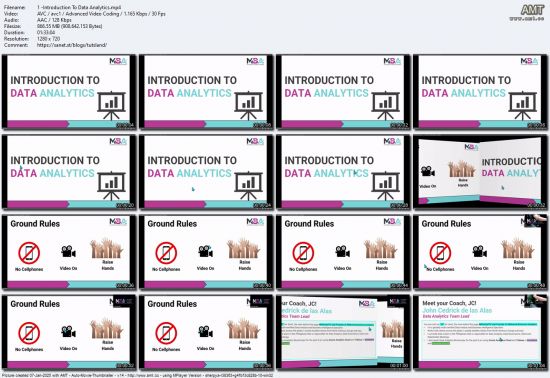This screenshot has width=550, height=378.
Task: Open the first Introduction to Data Analytics thumbnail
Action: 69,92
